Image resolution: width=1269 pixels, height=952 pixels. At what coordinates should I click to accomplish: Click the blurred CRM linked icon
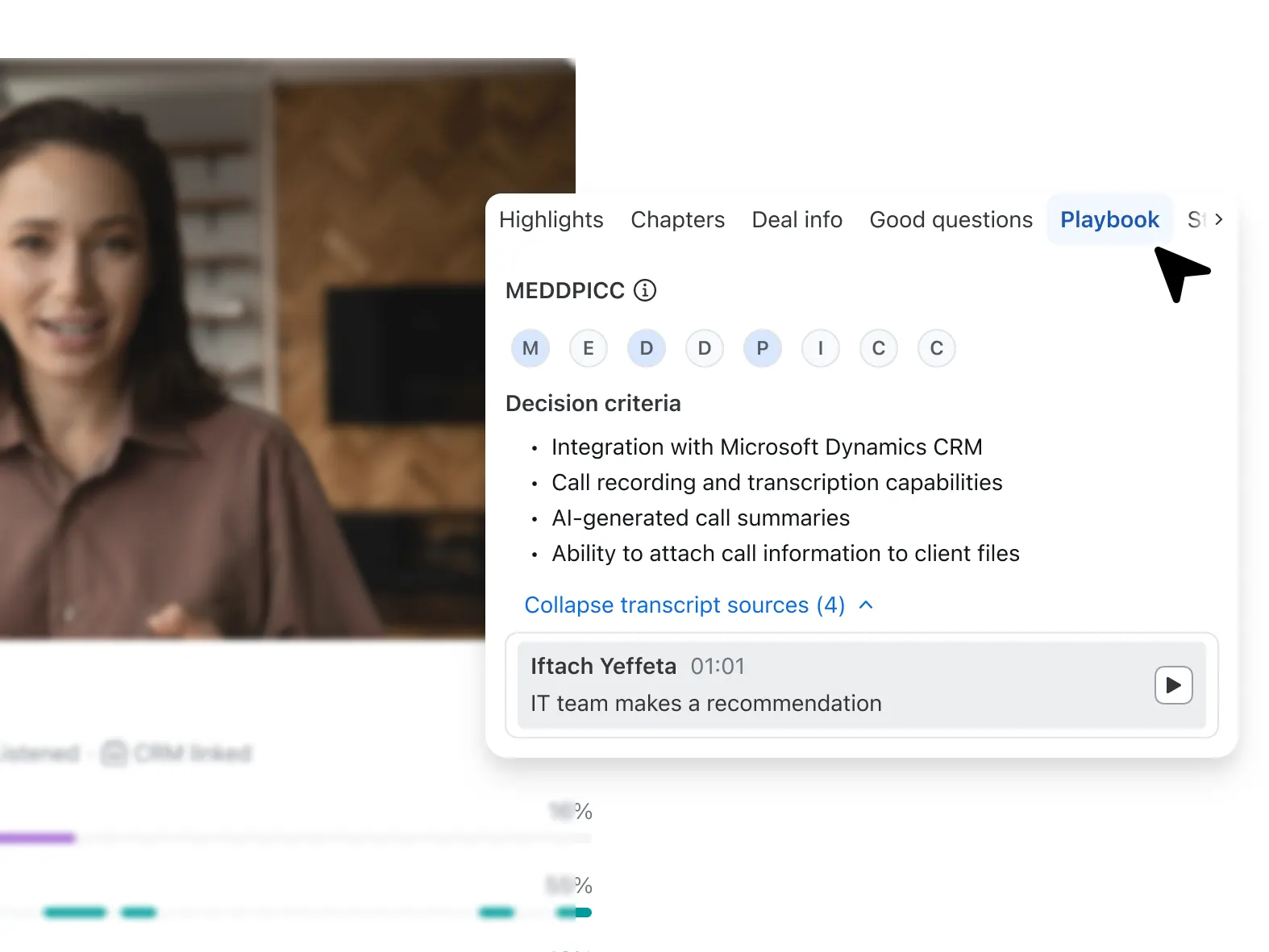coord(114,753)
